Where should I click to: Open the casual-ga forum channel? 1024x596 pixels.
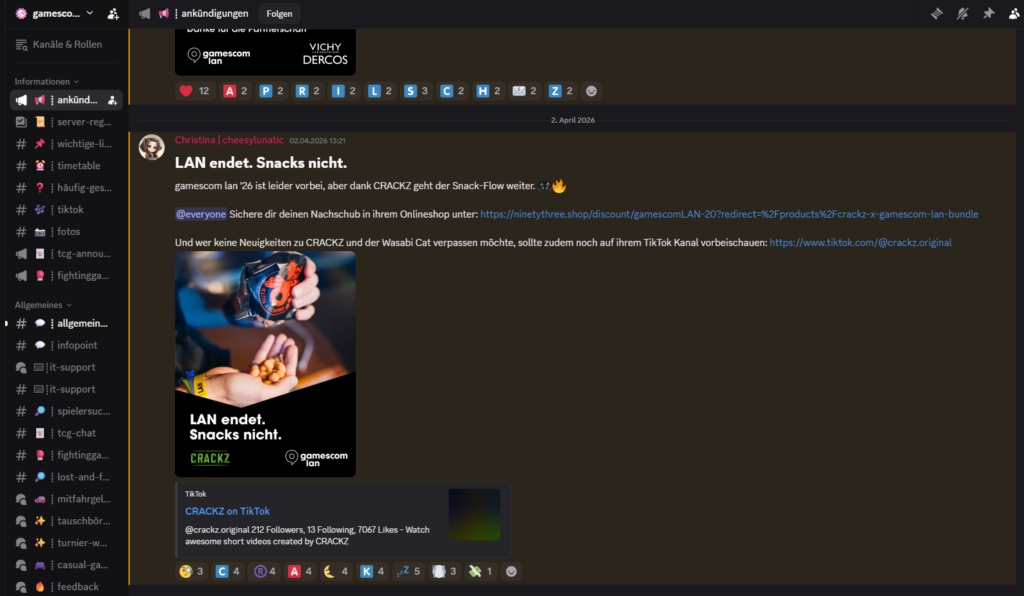pos(66,565)
